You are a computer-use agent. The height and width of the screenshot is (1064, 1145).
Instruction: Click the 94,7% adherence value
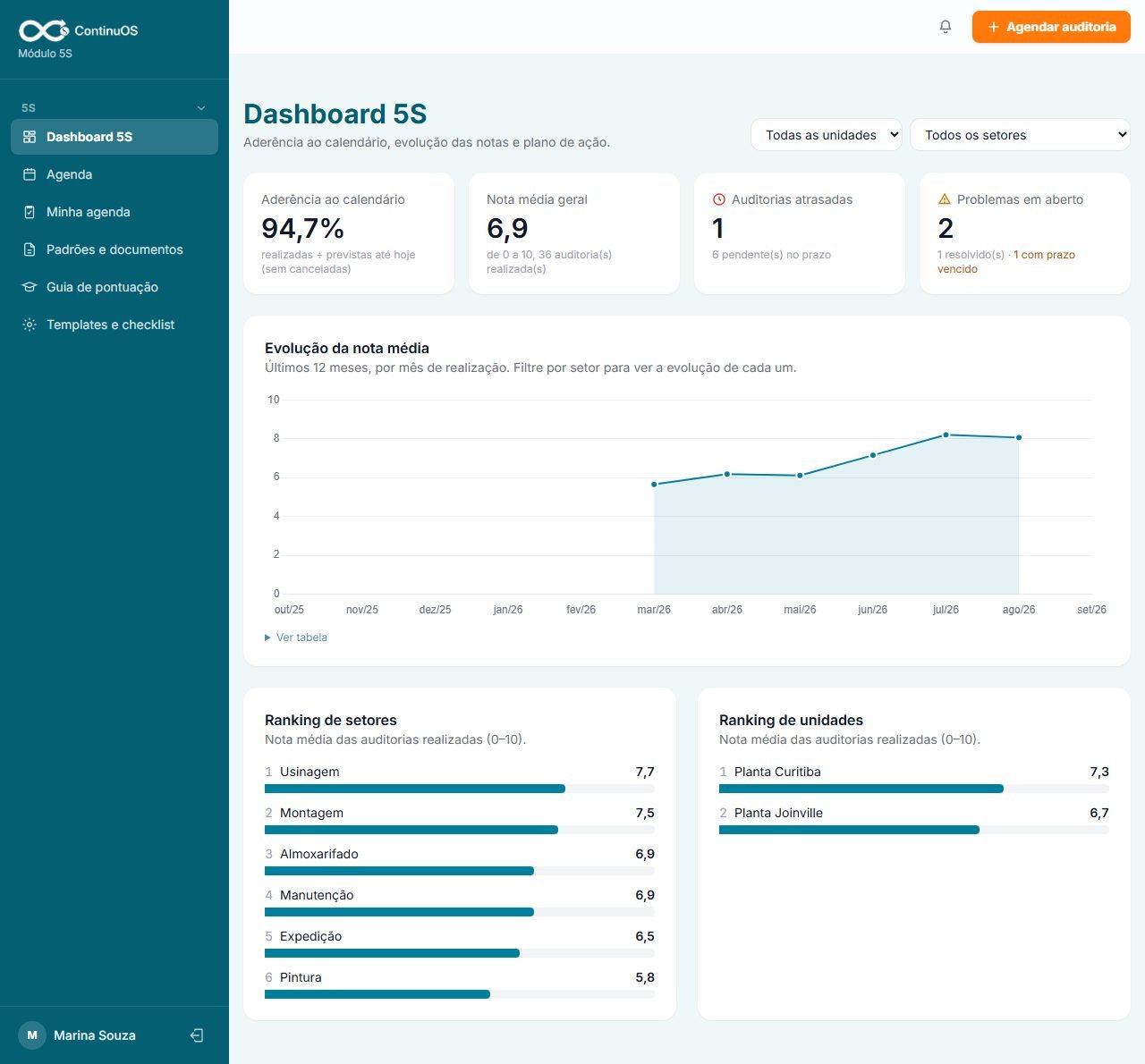(302, 229)
